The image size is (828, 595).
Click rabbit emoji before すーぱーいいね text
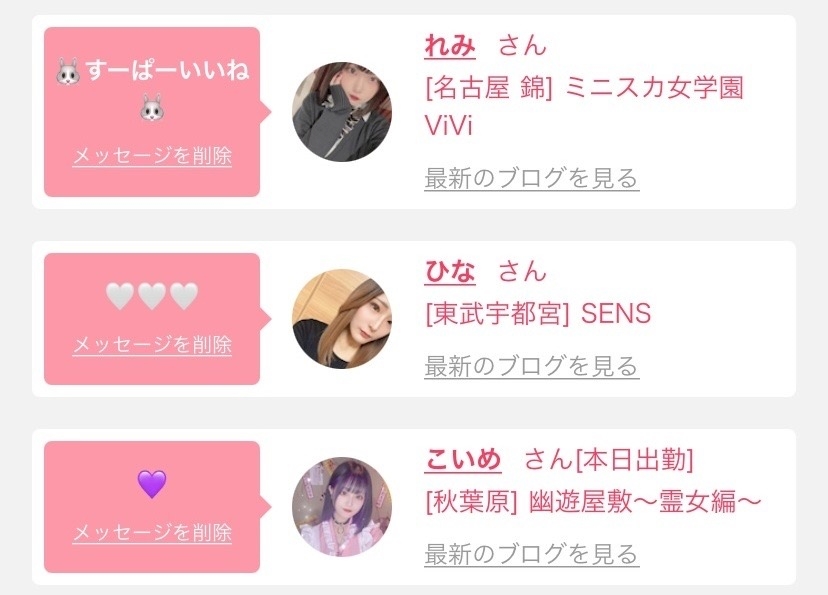click(68, 71)
